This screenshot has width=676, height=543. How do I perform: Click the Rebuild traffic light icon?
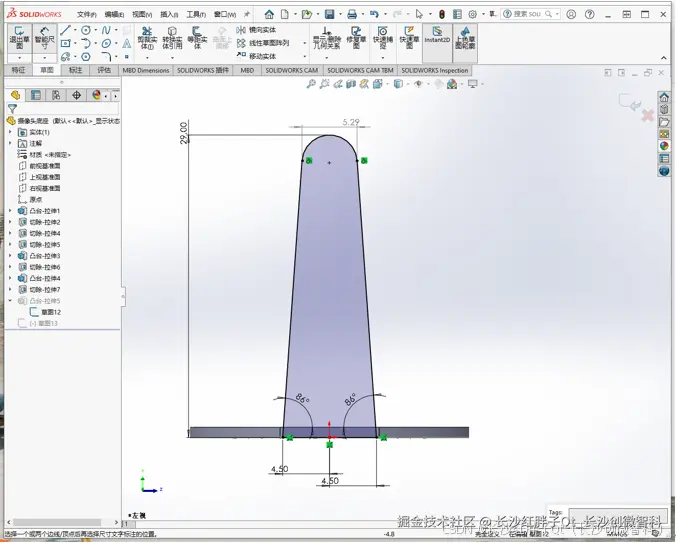[x=442, y=14]
